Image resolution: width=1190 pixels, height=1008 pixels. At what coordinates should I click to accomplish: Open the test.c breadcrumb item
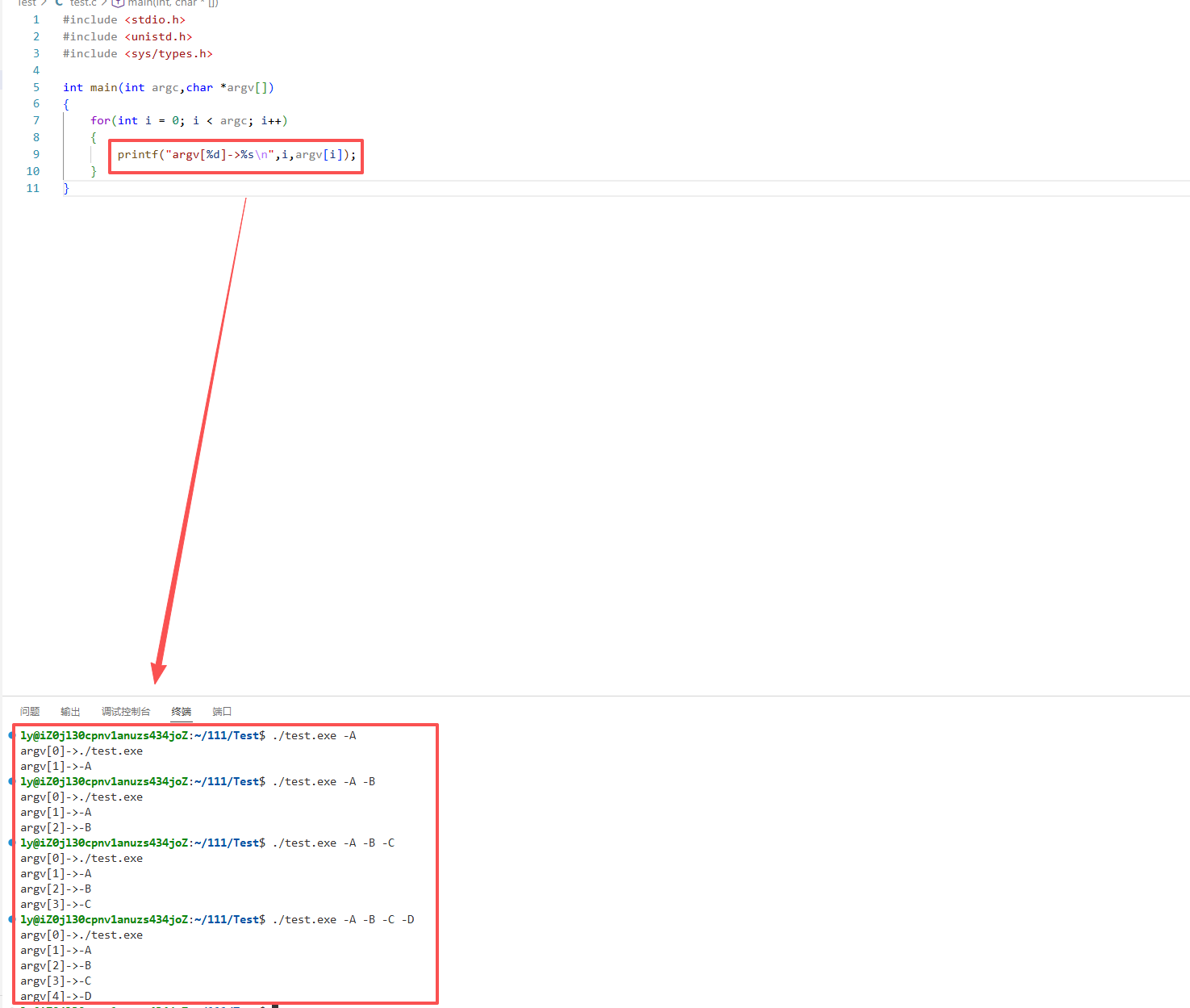(76, 3)
